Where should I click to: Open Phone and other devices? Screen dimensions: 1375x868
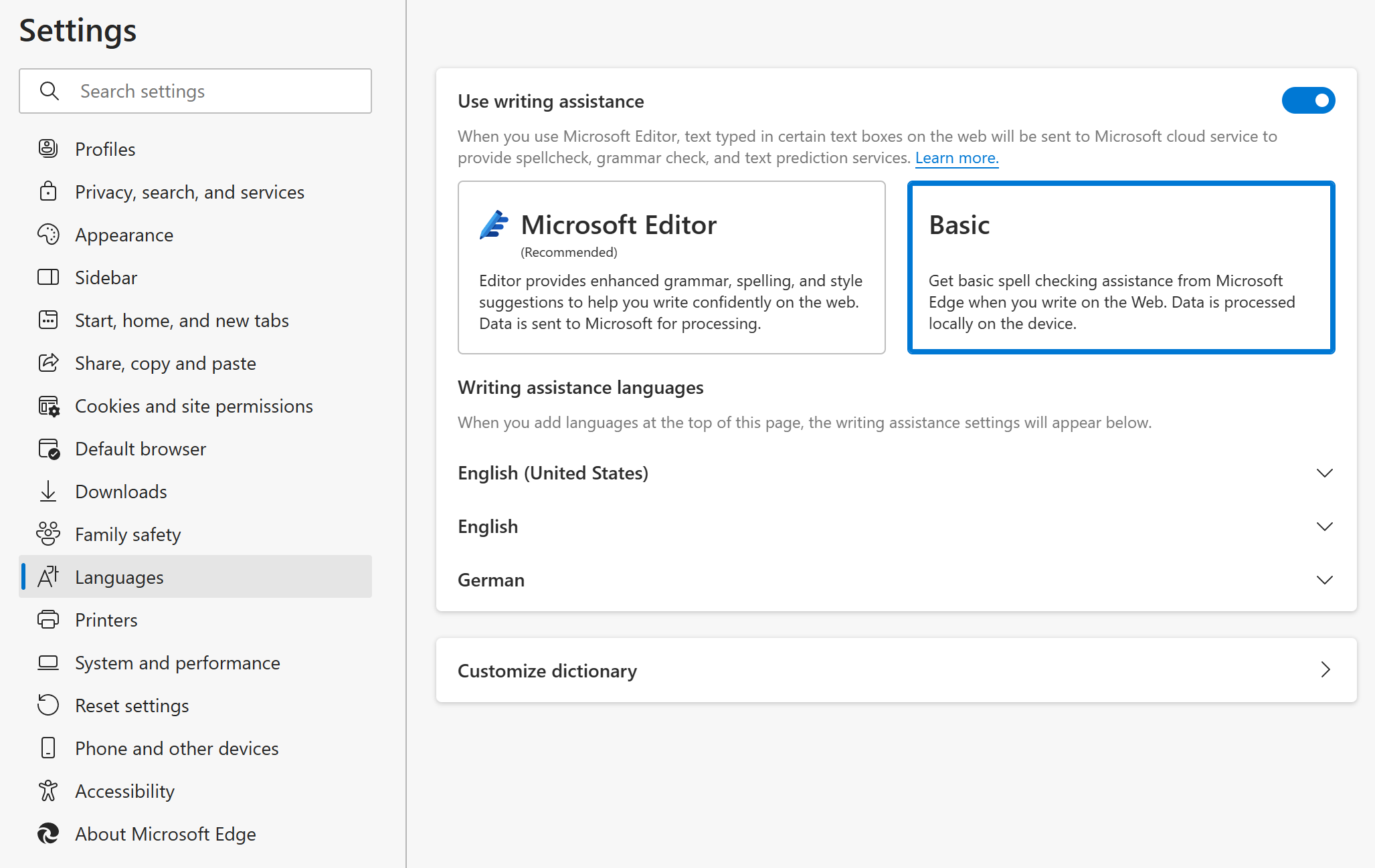[x=195, y=748]
